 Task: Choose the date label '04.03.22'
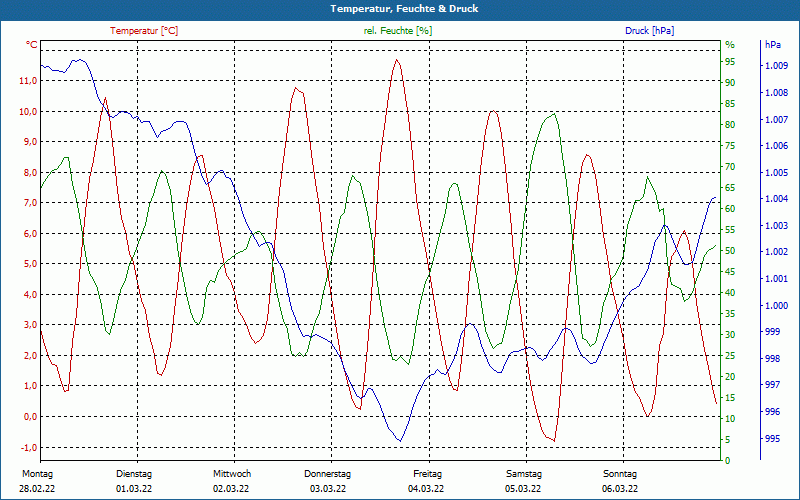tap(426, 489)
